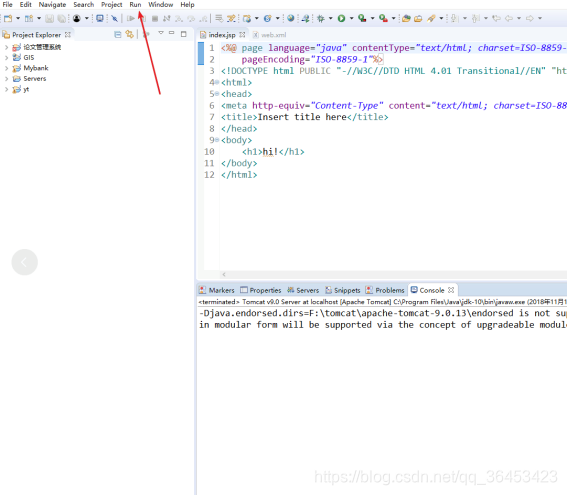
Task: Open the Markers view tab
Action: [x=217, y=290]
